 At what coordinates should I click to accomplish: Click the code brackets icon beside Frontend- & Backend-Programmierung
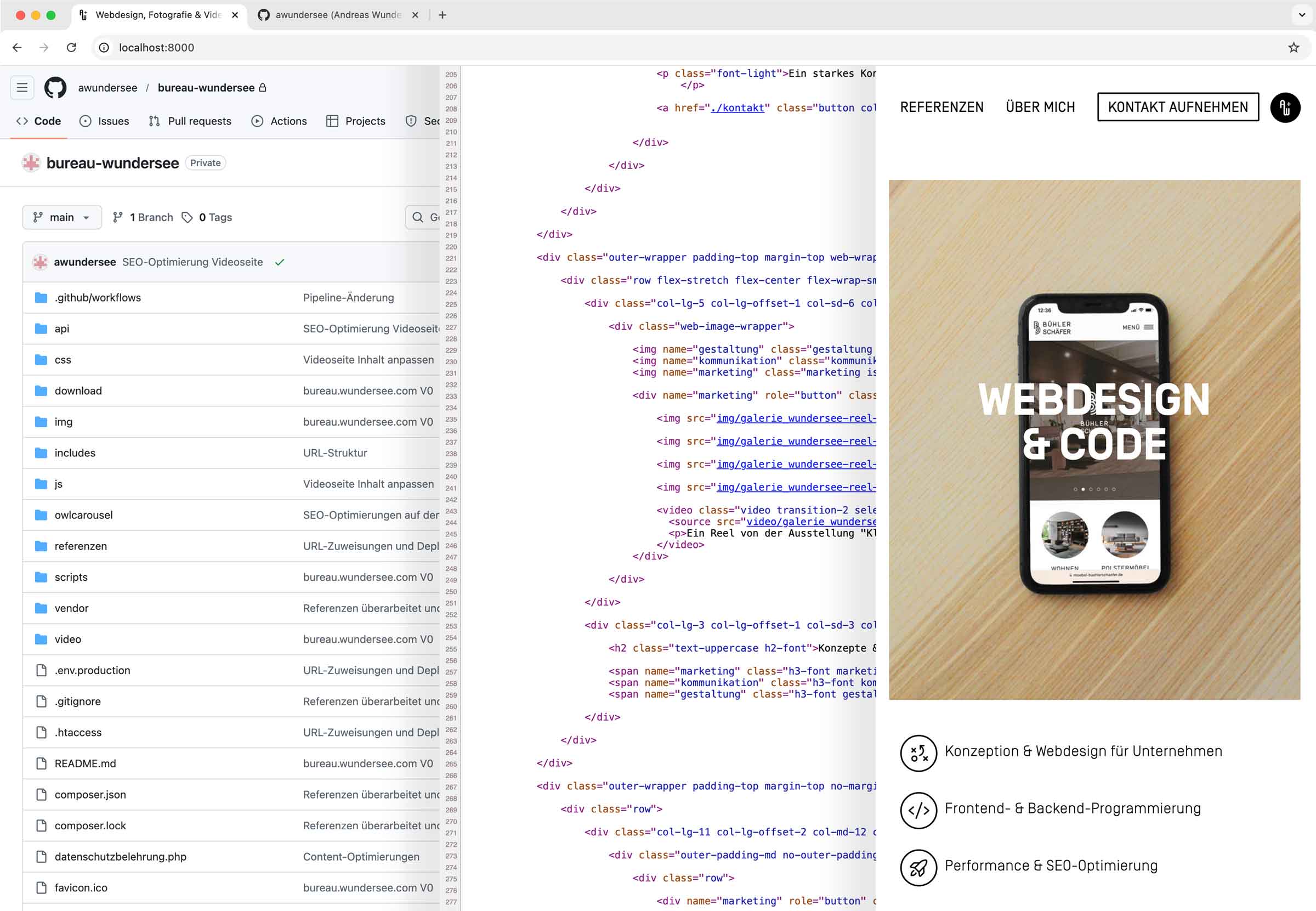click(x=918, y=810)
